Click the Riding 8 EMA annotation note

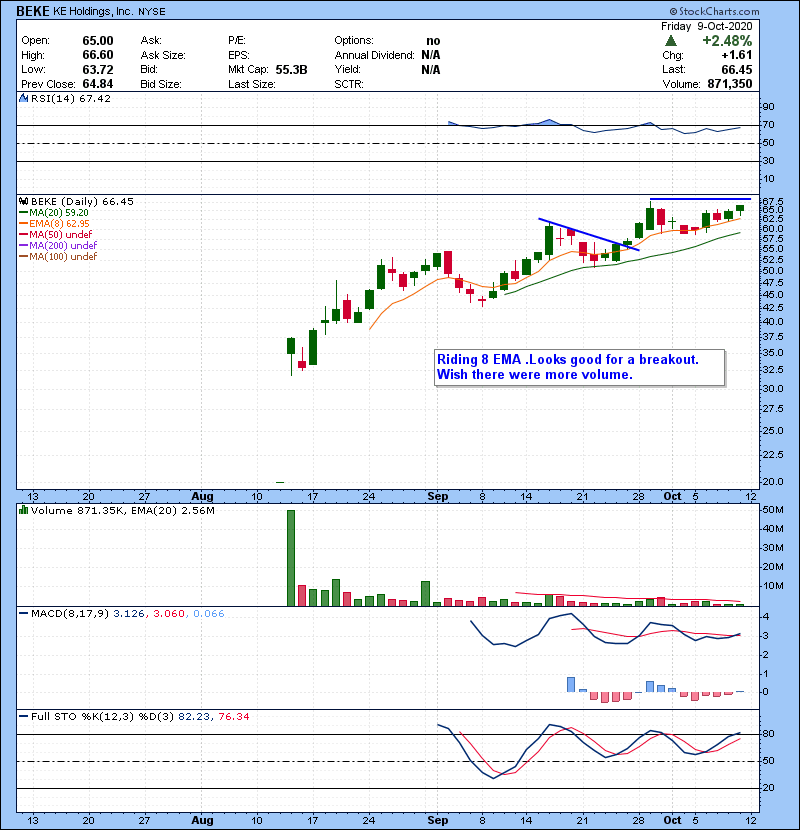(579, 367)
